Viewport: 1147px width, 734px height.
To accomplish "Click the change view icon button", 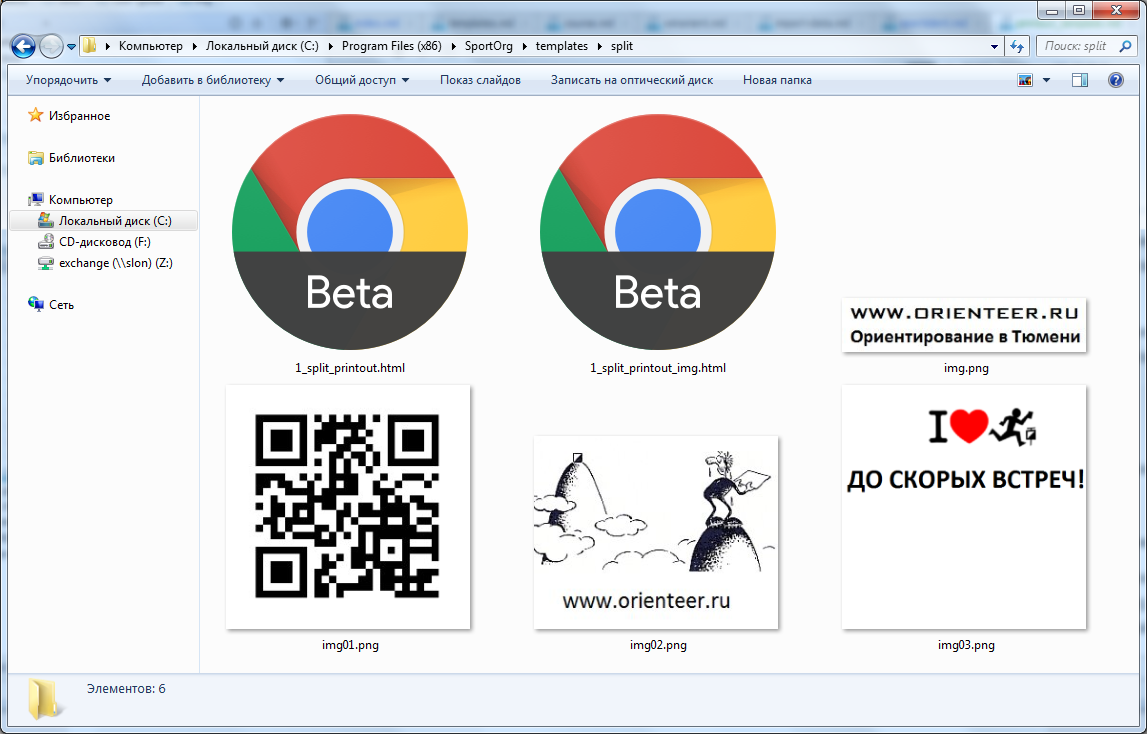I will [1025, 80].
